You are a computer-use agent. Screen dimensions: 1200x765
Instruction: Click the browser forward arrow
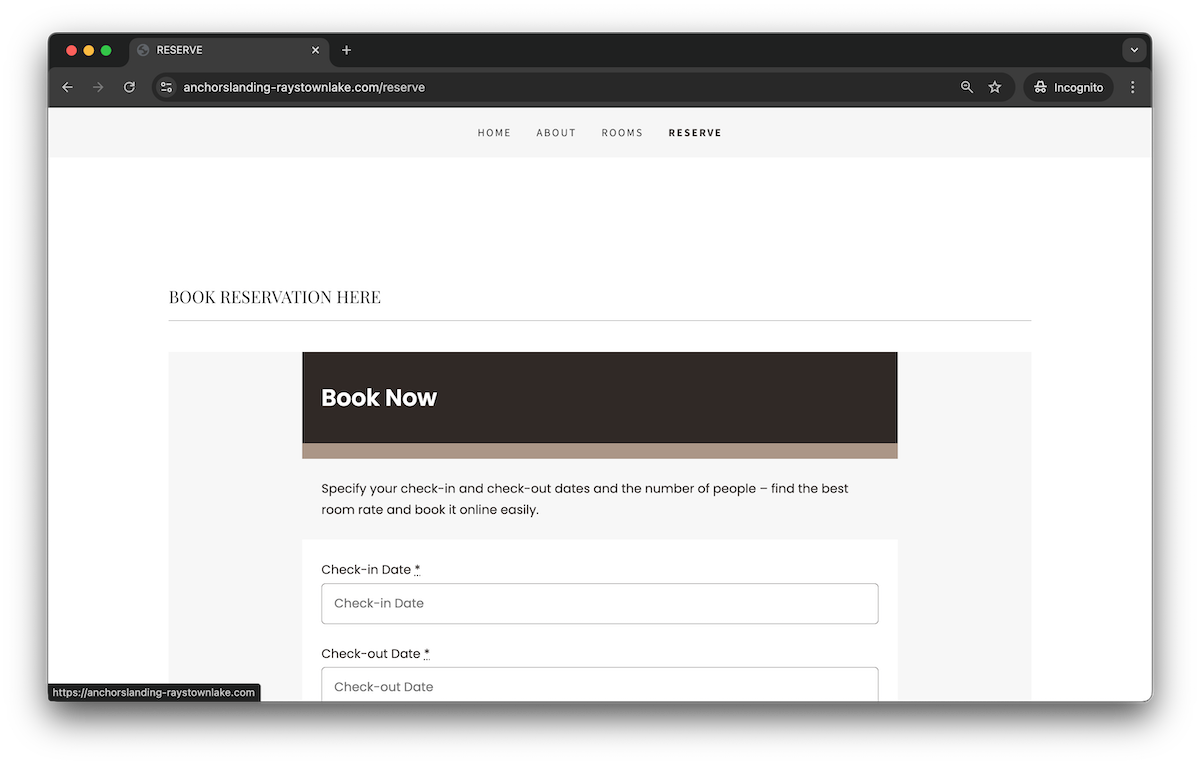click(x=98, y=87)
